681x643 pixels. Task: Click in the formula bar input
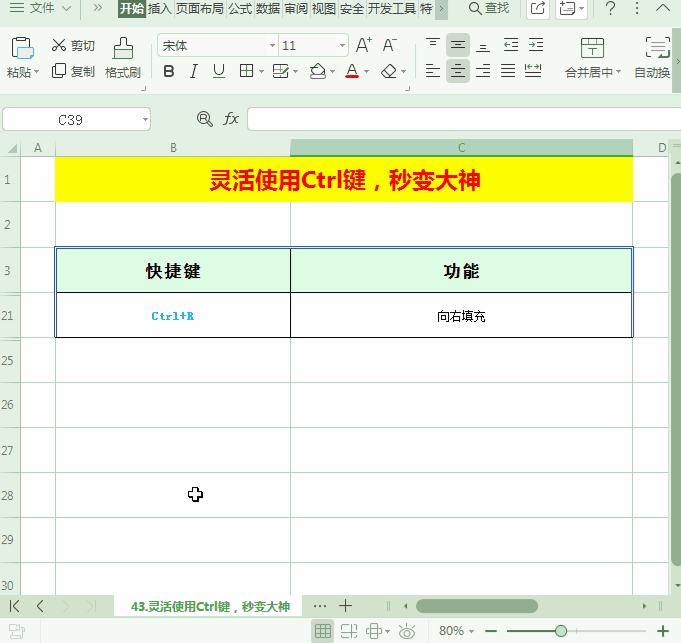[464, 119]
